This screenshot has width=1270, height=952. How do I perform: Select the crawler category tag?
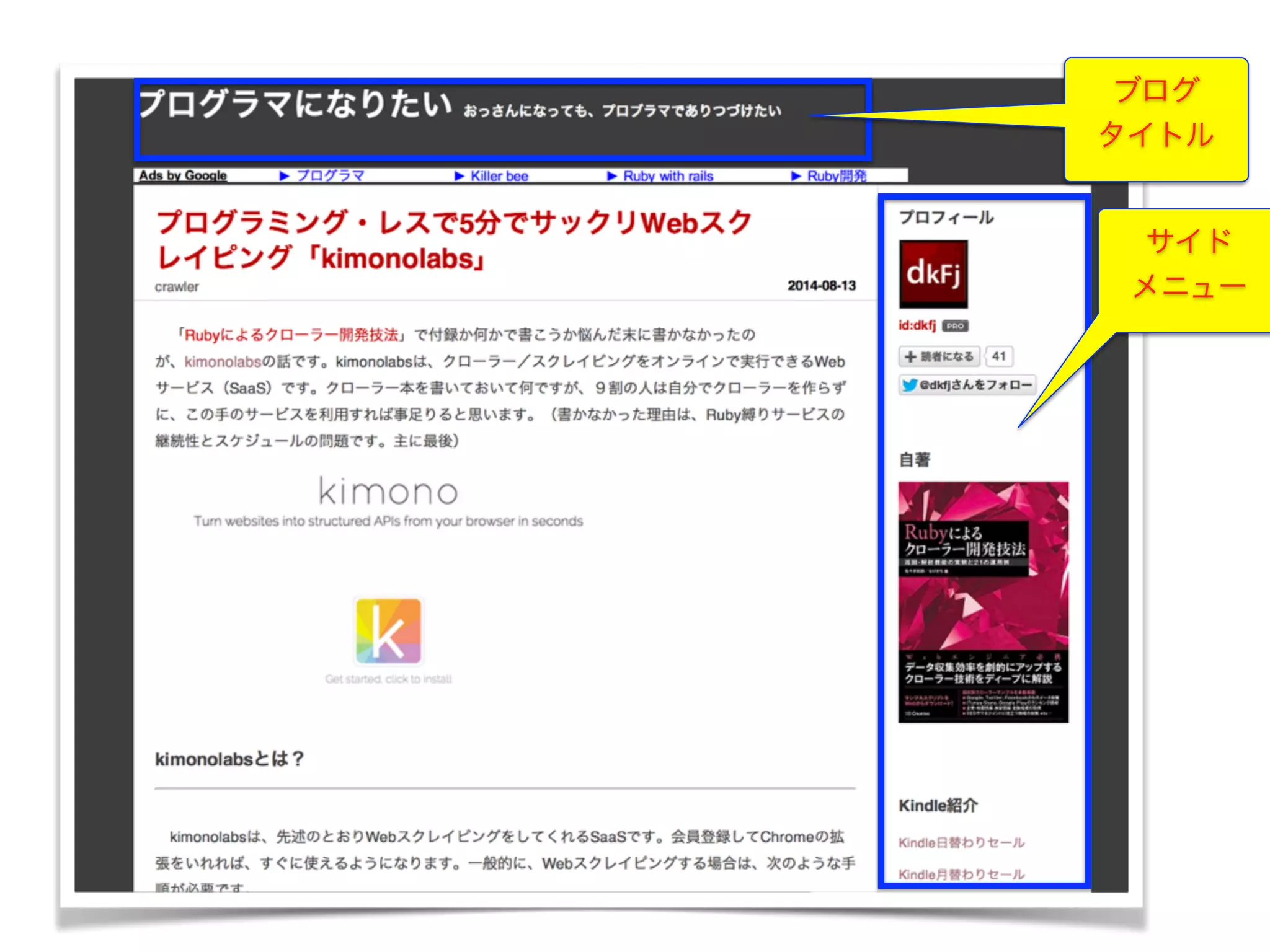click(177, 287)
